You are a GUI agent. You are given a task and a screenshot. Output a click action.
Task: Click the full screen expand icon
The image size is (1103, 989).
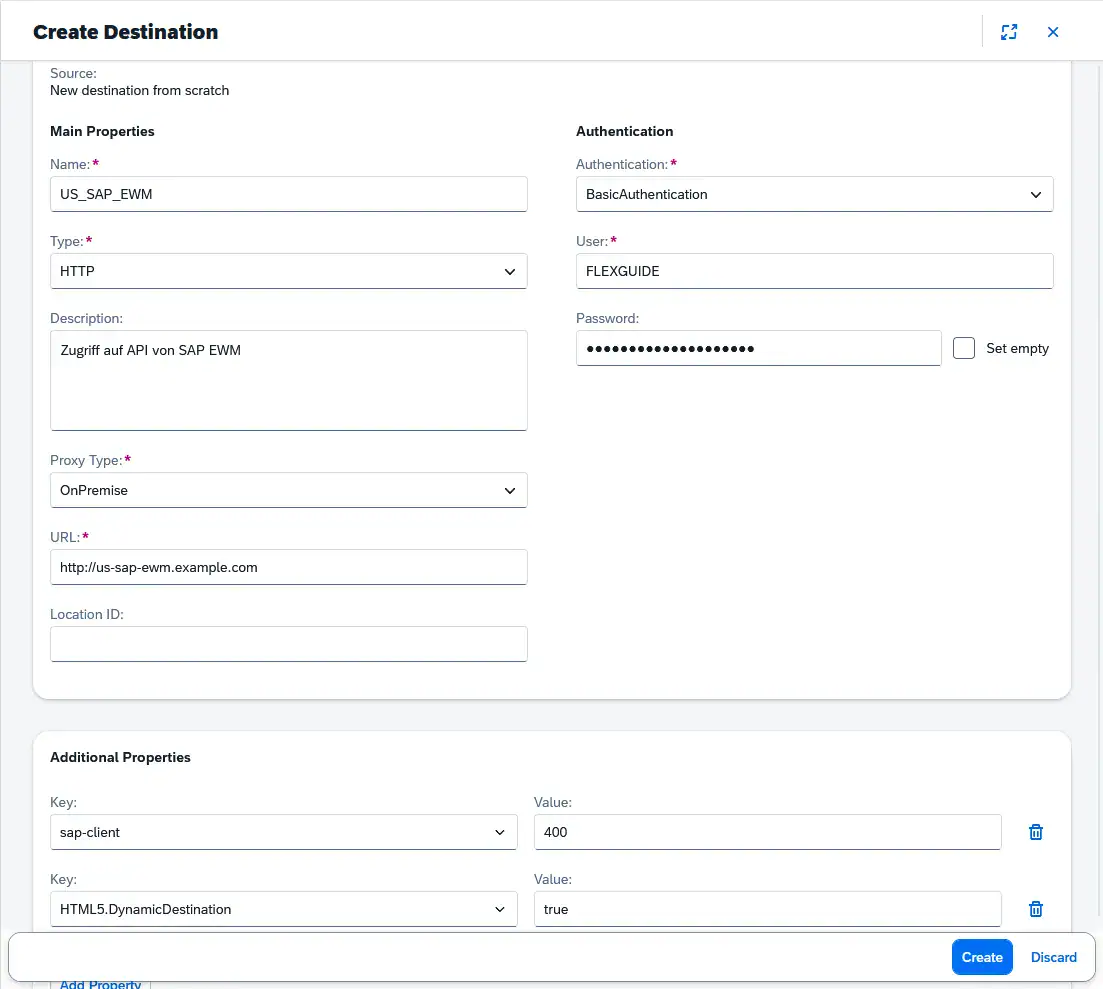(1009, 32)
